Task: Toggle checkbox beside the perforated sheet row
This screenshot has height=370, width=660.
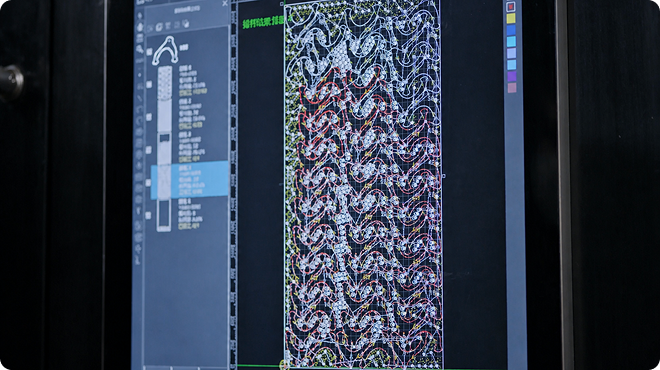Action: 149,84
